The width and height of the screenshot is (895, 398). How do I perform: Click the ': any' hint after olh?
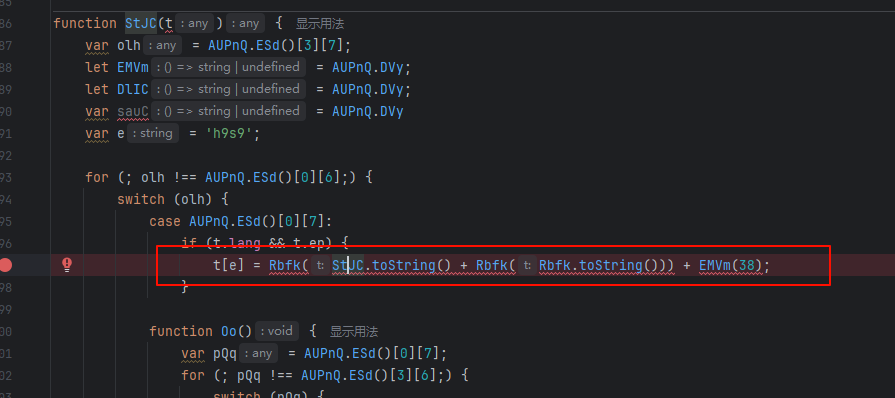coord(162,45)
